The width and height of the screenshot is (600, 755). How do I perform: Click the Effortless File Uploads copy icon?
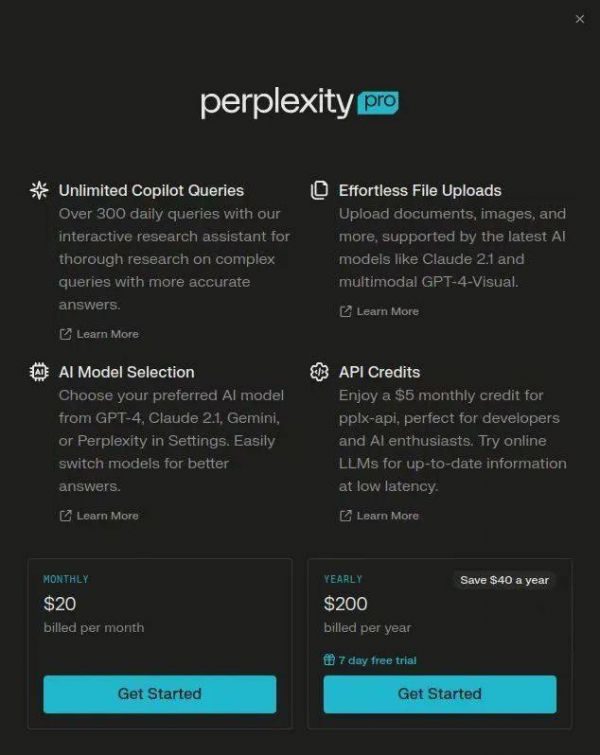[319, 190]
